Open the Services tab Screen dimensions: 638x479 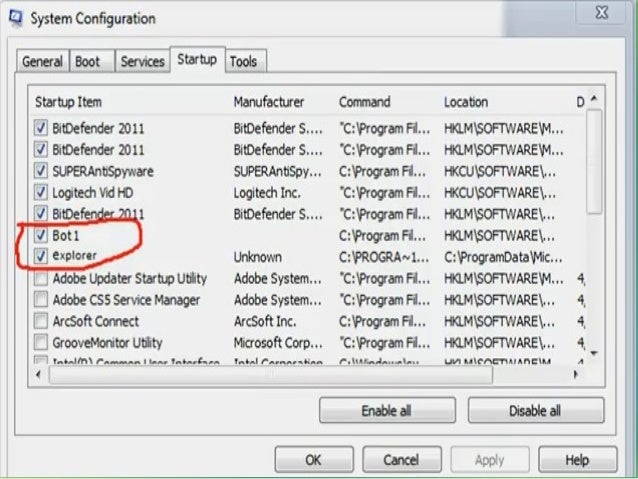[142, 61]
